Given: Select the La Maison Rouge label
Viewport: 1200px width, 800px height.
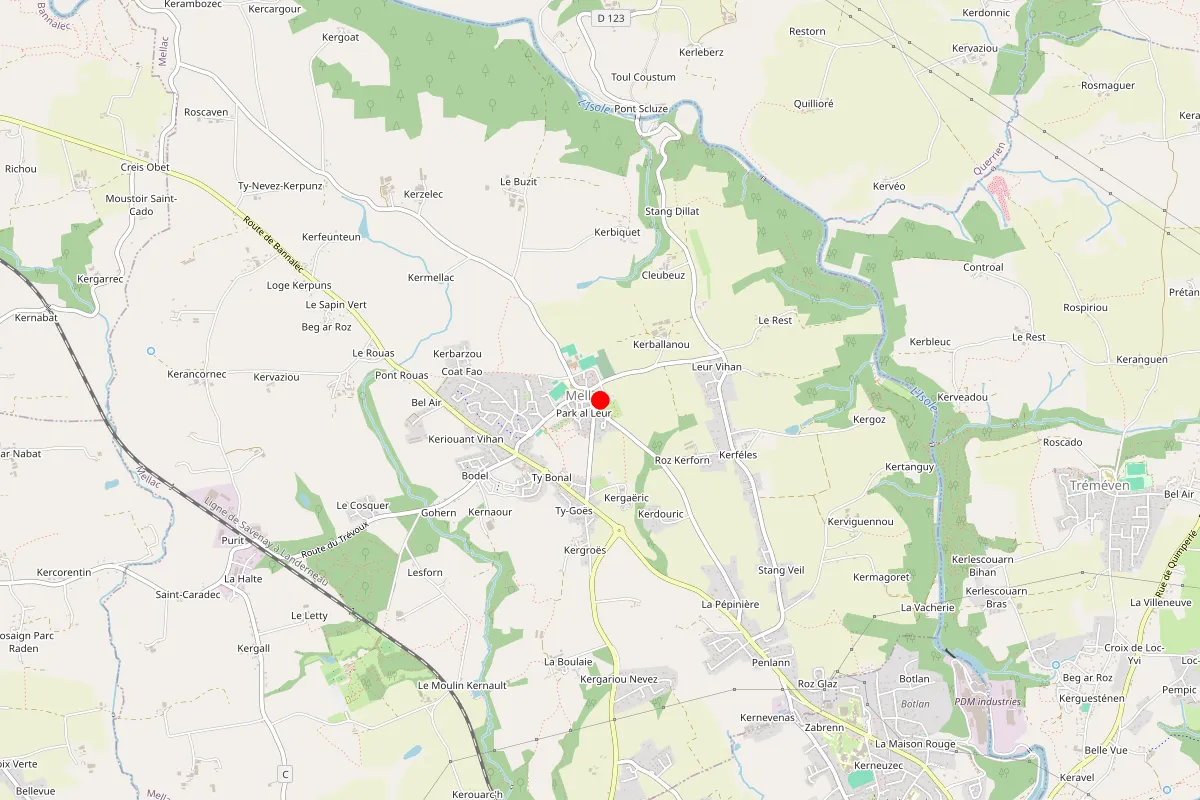Looking at the screenshot, I should tap(915, 744).
